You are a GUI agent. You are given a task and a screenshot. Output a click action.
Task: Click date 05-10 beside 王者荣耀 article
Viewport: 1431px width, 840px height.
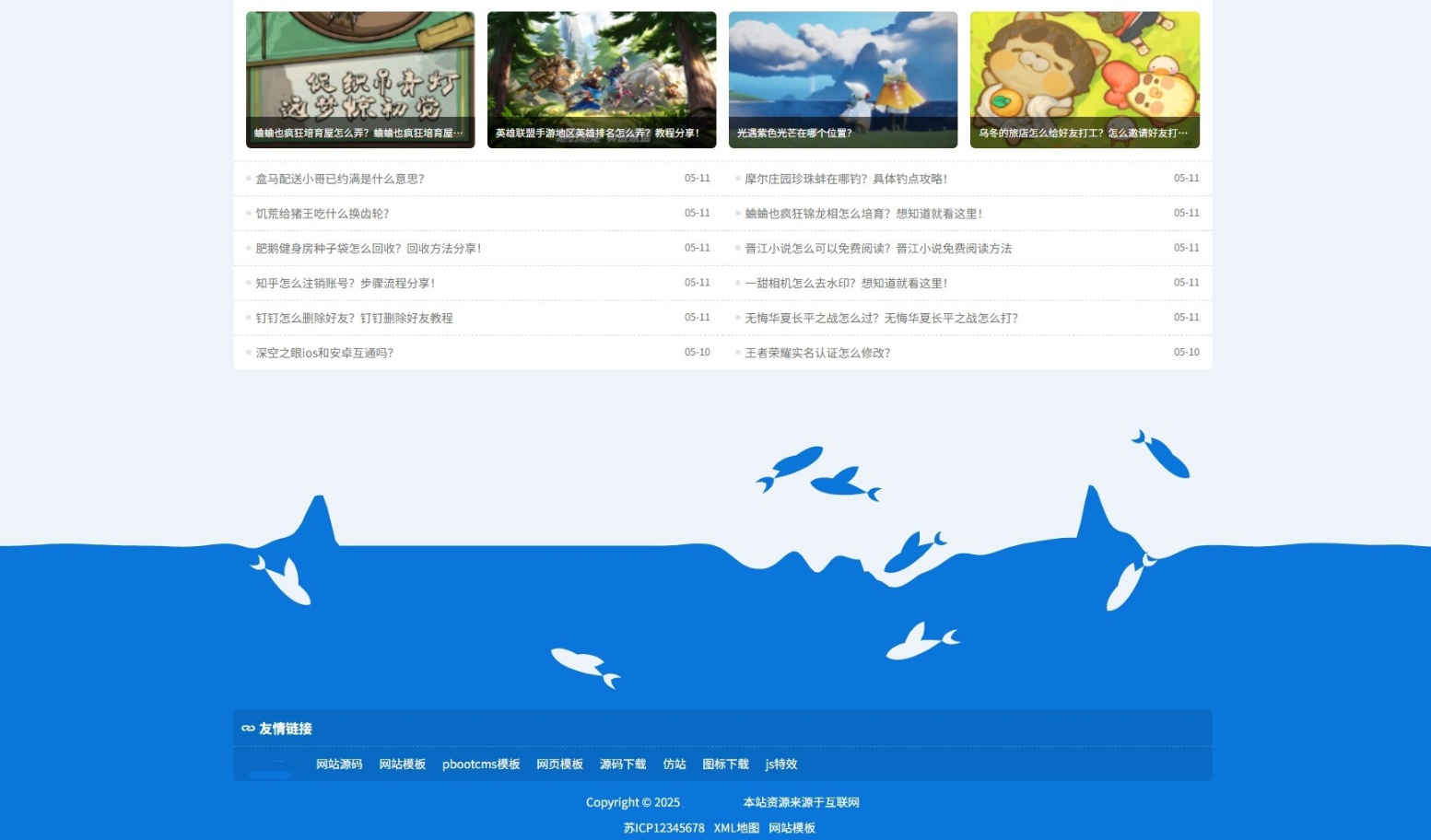tap(1187, 353)
